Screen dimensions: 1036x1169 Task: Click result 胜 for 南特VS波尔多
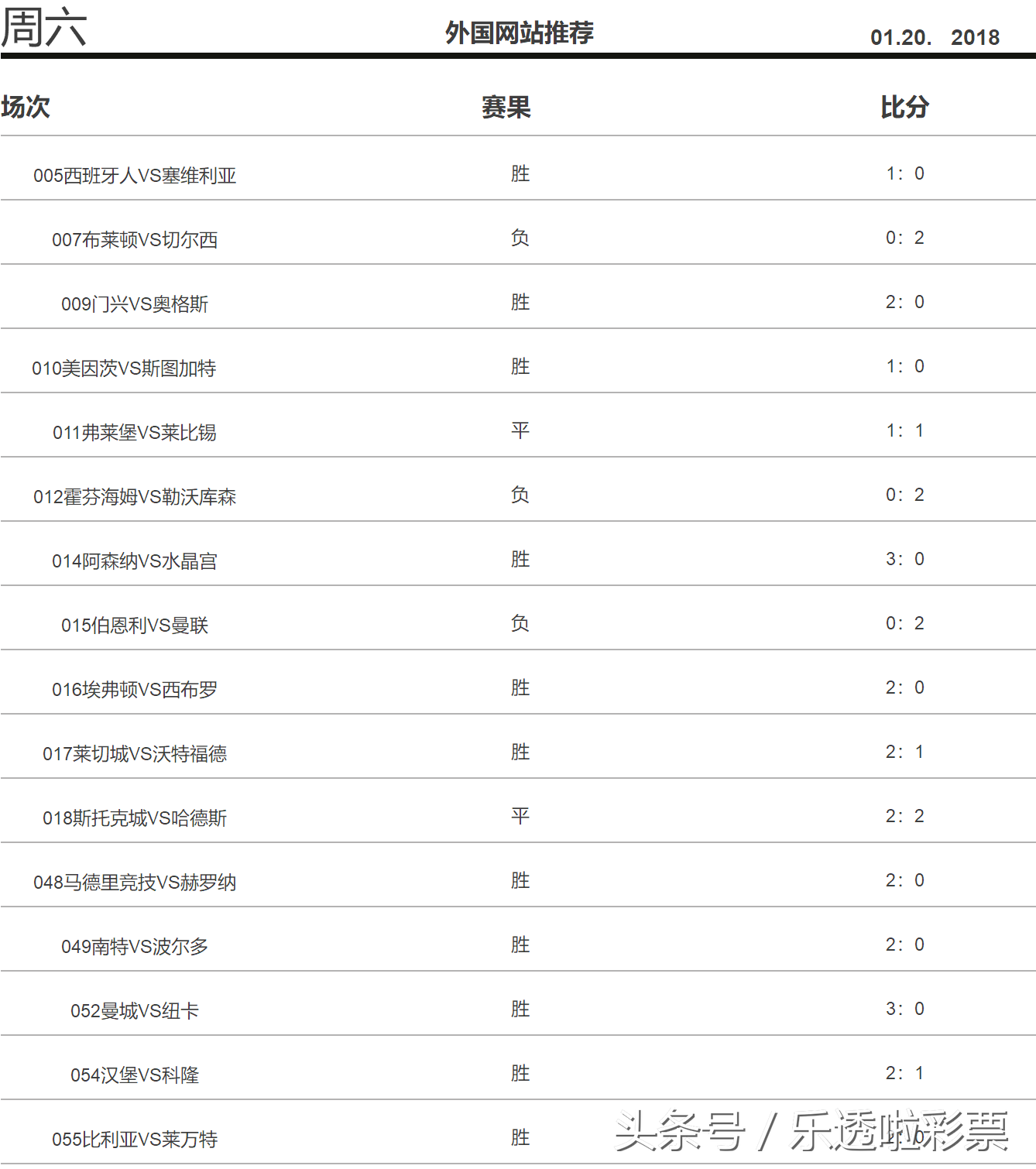tap(520, 944)
